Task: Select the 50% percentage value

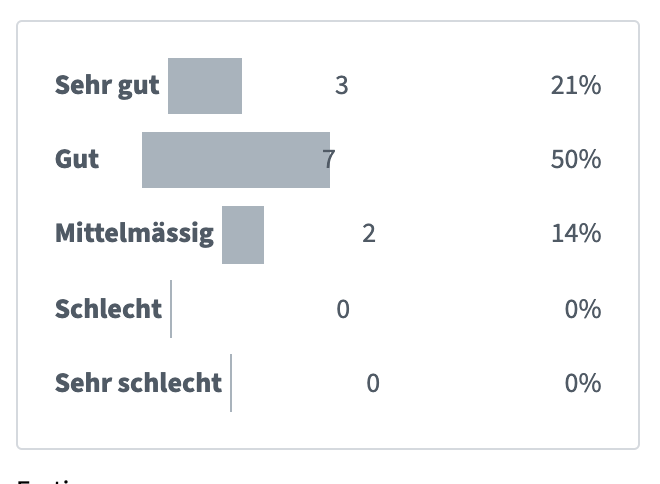Action: pos(576,160)
